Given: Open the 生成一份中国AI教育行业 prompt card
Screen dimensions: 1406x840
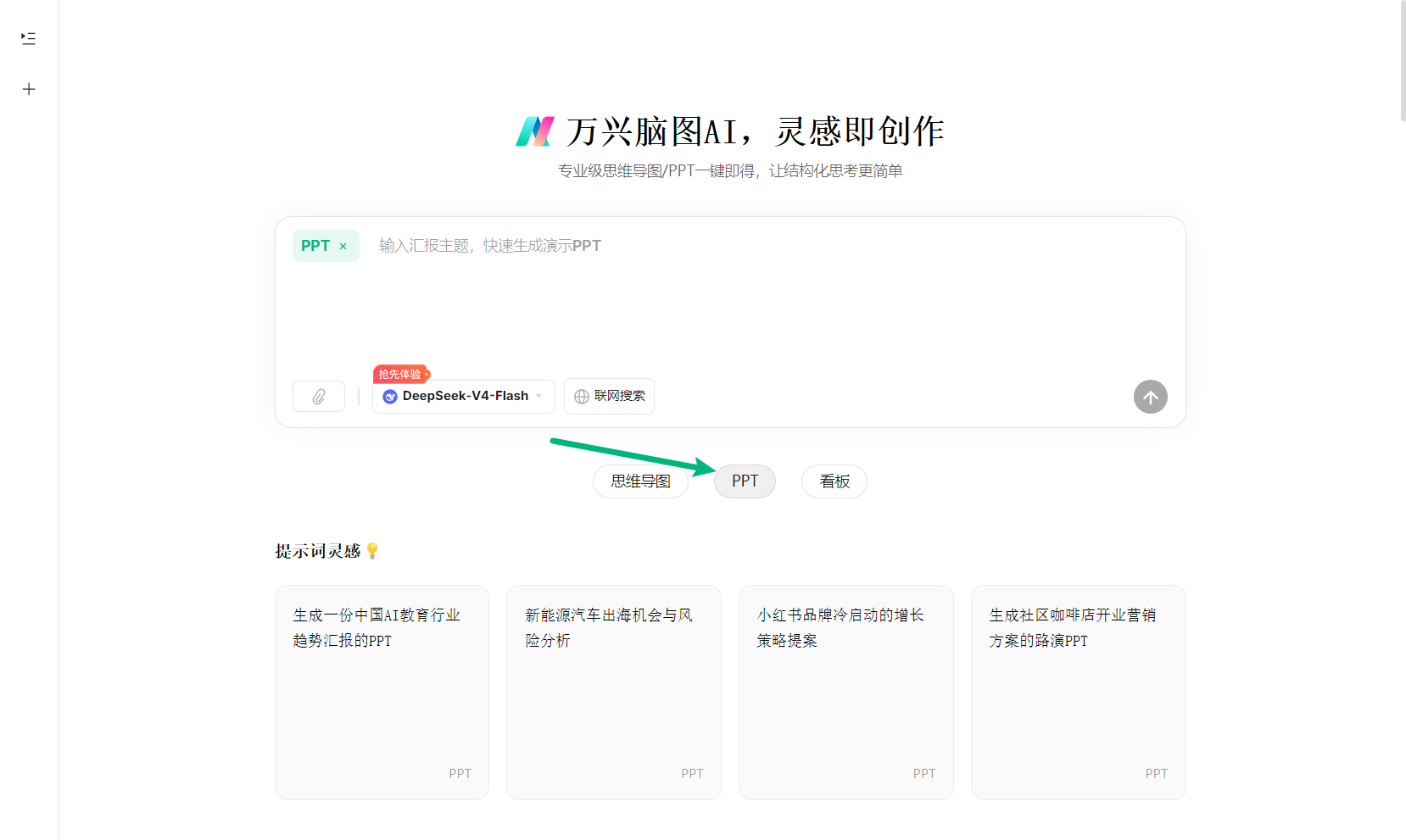Looking at the screenshot, I should point(382,693).
